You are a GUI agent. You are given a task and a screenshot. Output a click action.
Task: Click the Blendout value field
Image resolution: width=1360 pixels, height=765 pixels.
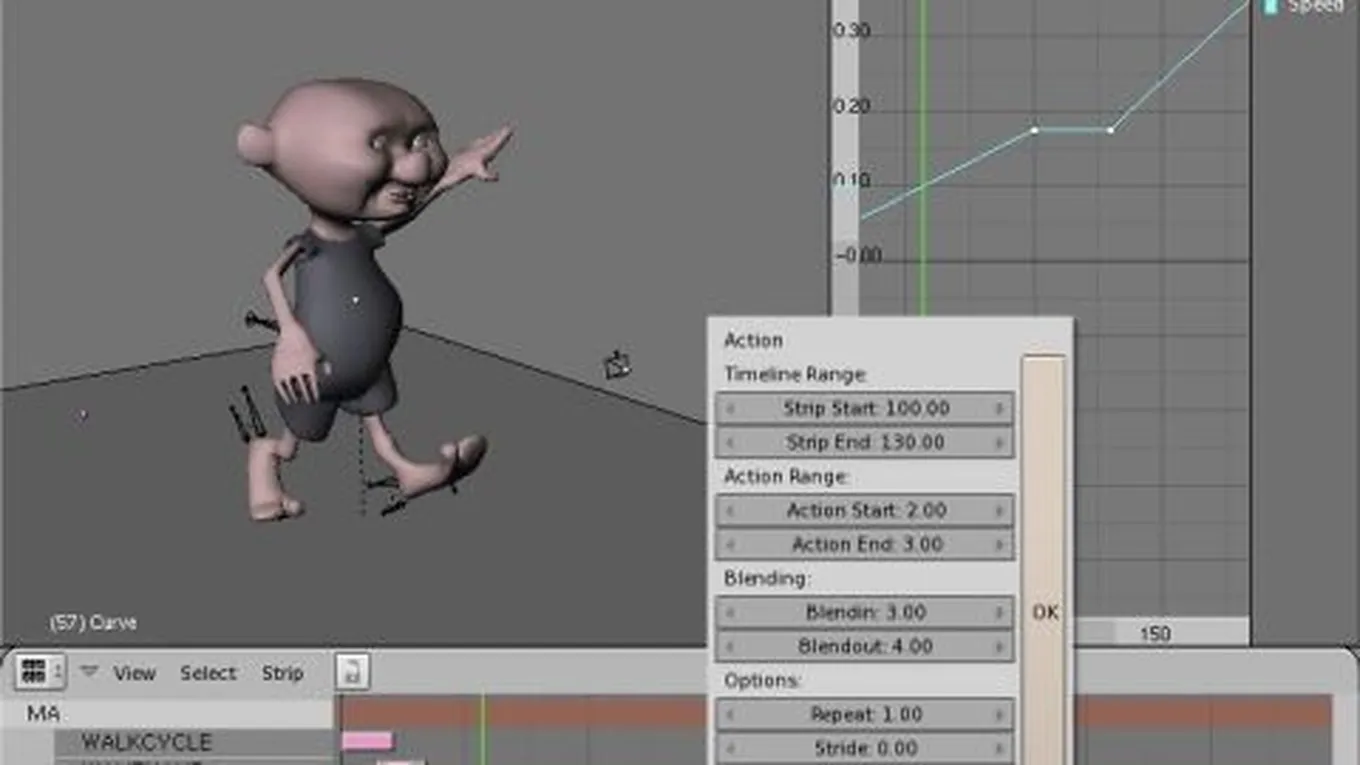point(865,646)
